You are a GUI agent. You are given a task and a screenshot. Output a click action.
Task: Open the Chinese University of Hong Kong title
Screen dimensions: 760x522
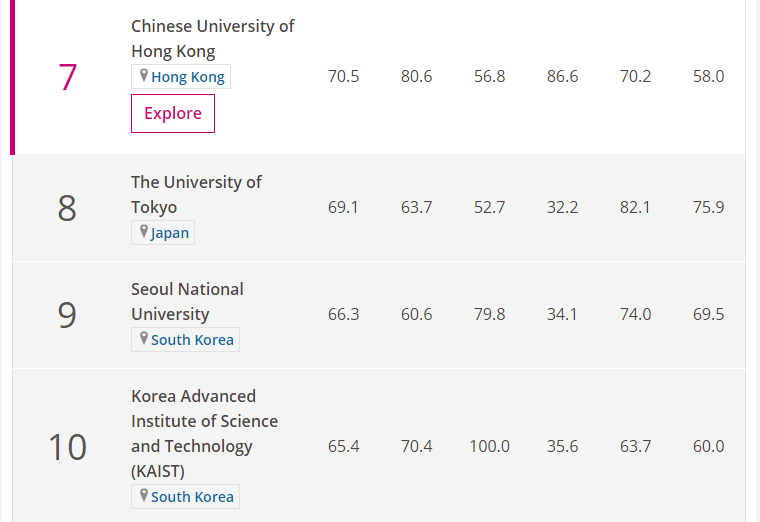(212, 38)
